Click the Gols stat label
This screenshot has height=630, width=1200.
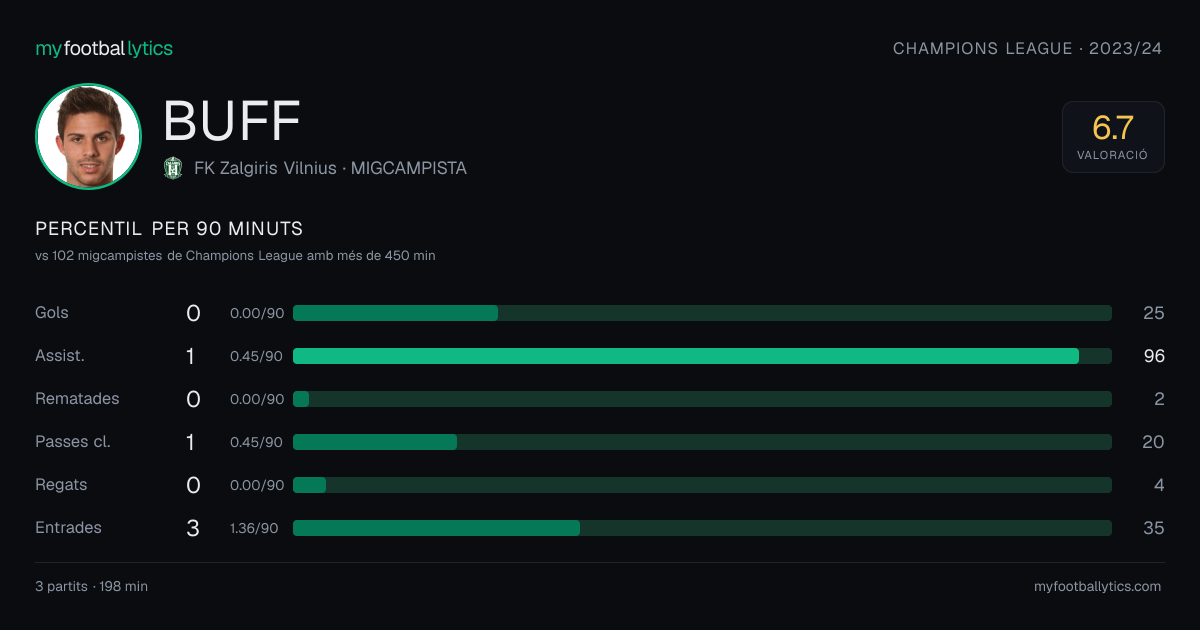[x=52, y=313]
